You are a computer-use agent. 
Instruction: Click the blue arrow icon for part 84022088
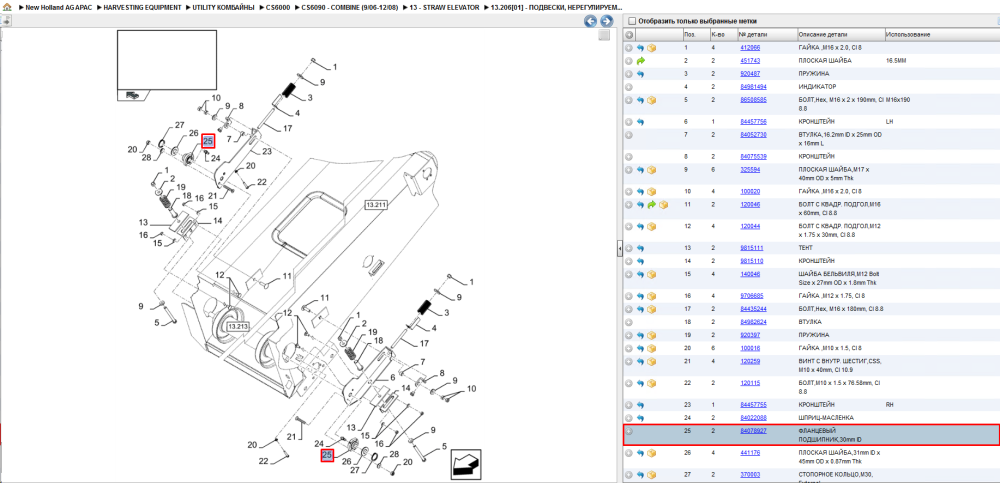pyautogui.click(x=640, y=418)
